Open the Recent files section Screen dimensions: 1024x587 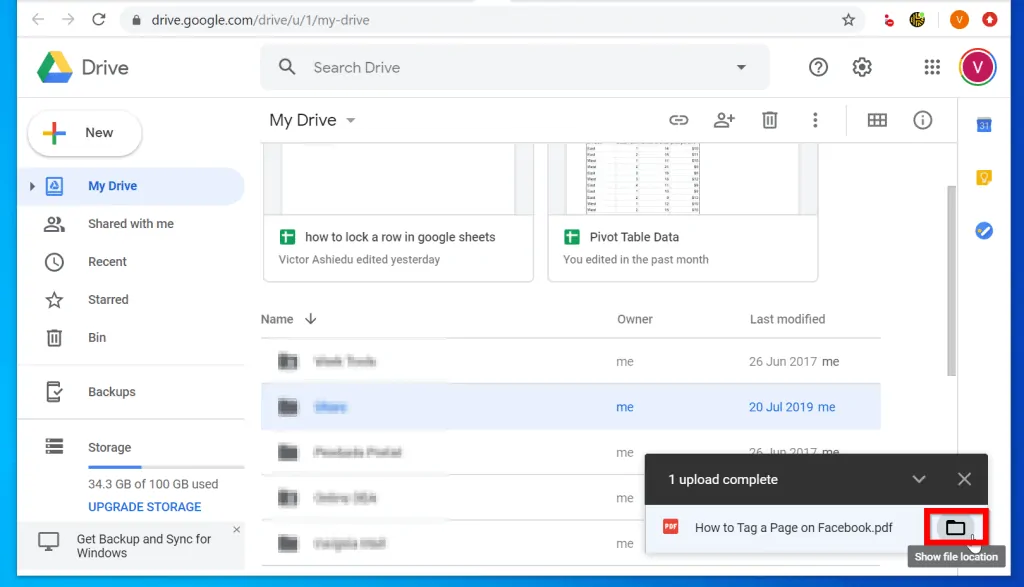[107, 262]
